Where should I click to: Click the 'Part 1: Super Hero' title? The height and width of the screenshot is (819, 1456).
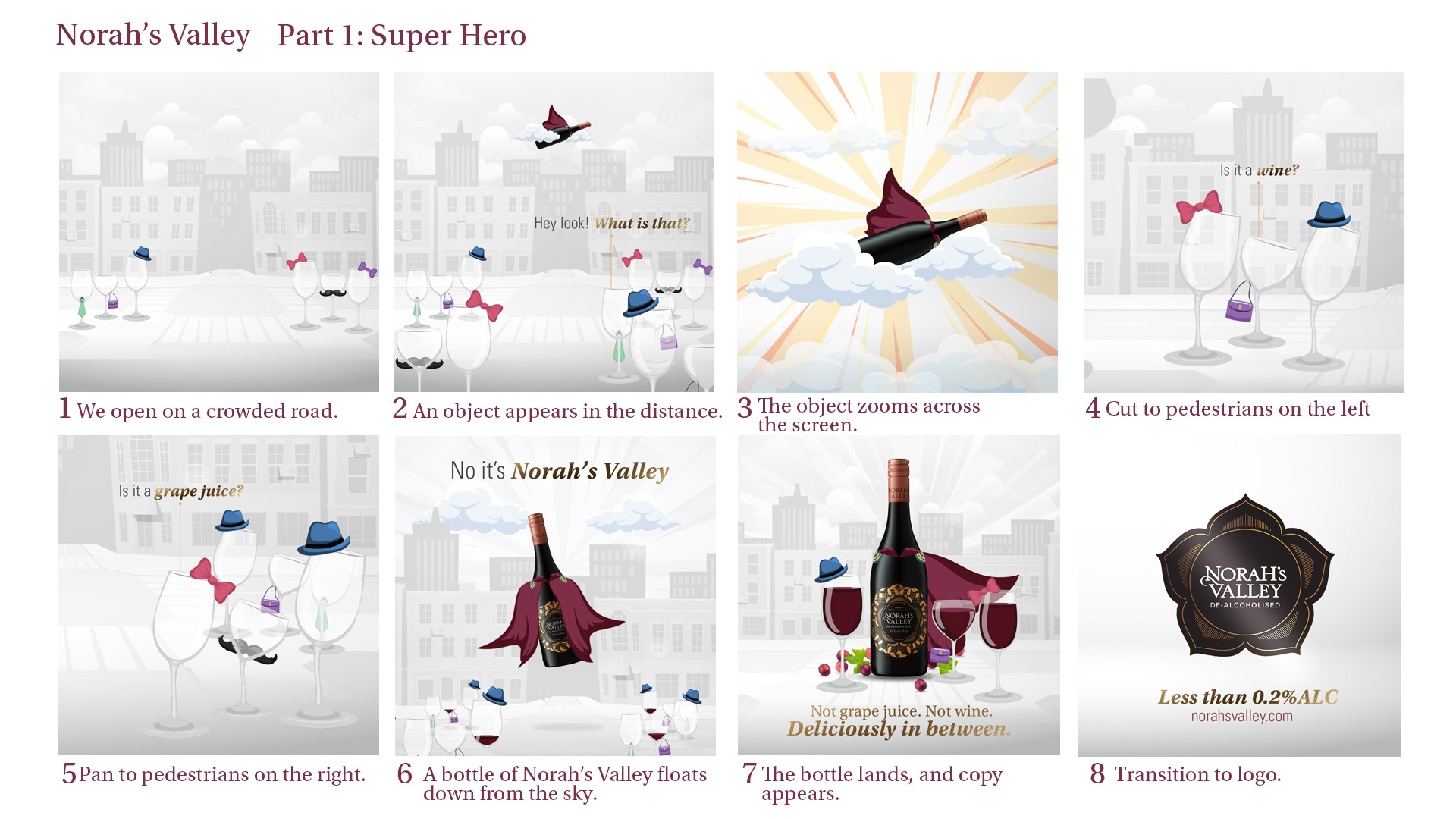(x=401, y=36)
